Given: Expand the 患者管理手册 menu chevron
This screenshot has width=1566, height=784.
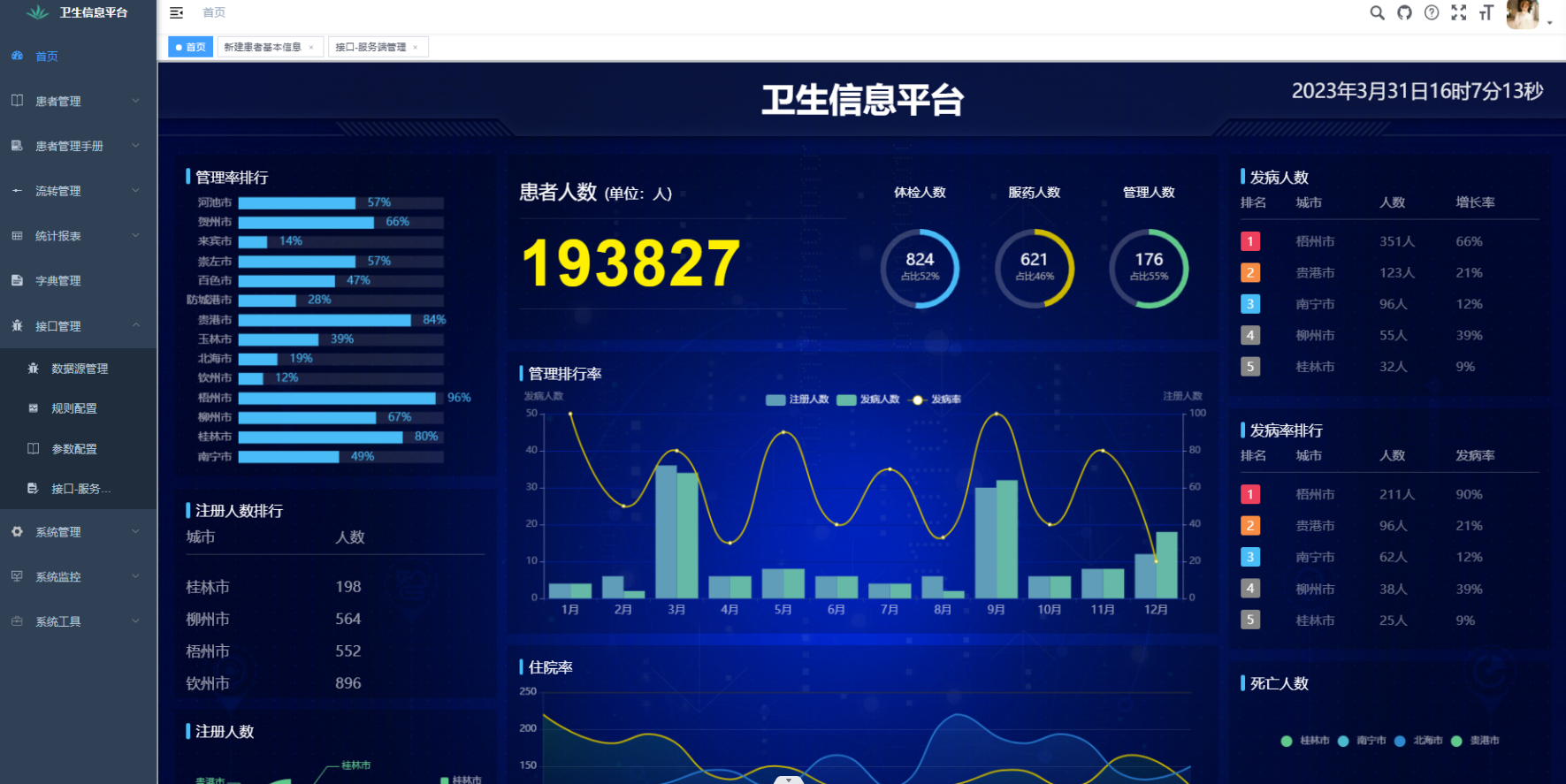Looking at the screenshot, I should click(x=135, y=146).
